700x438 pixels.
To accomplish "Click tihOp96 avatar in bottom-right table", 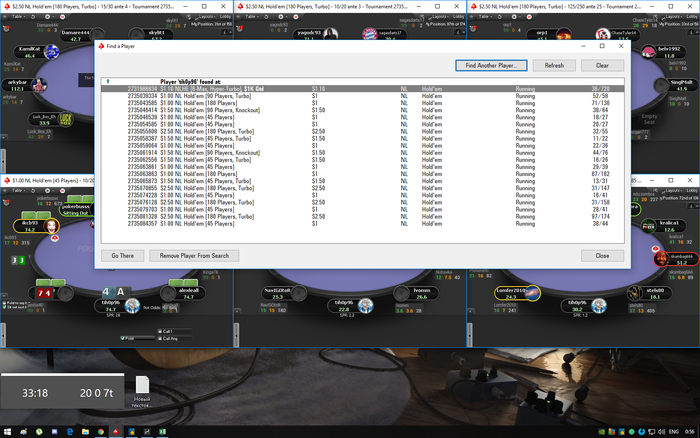I will tap(599, 306).
